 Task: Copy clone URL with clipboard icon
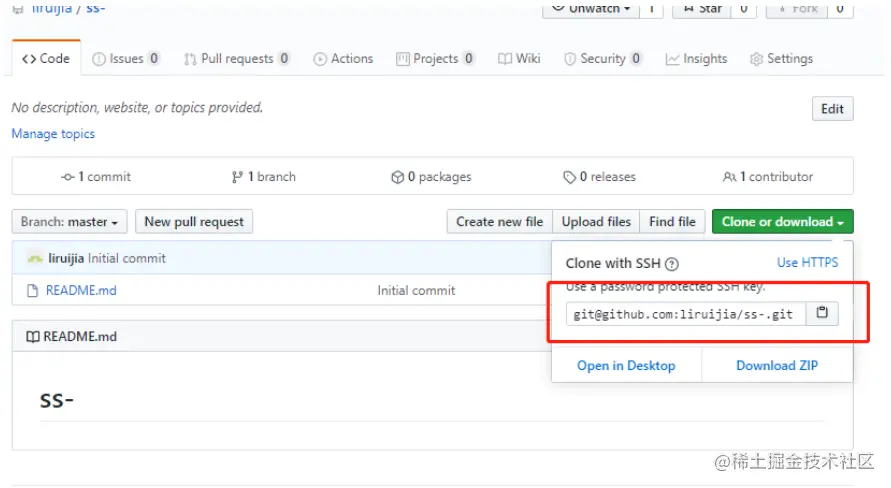[822, 313]
